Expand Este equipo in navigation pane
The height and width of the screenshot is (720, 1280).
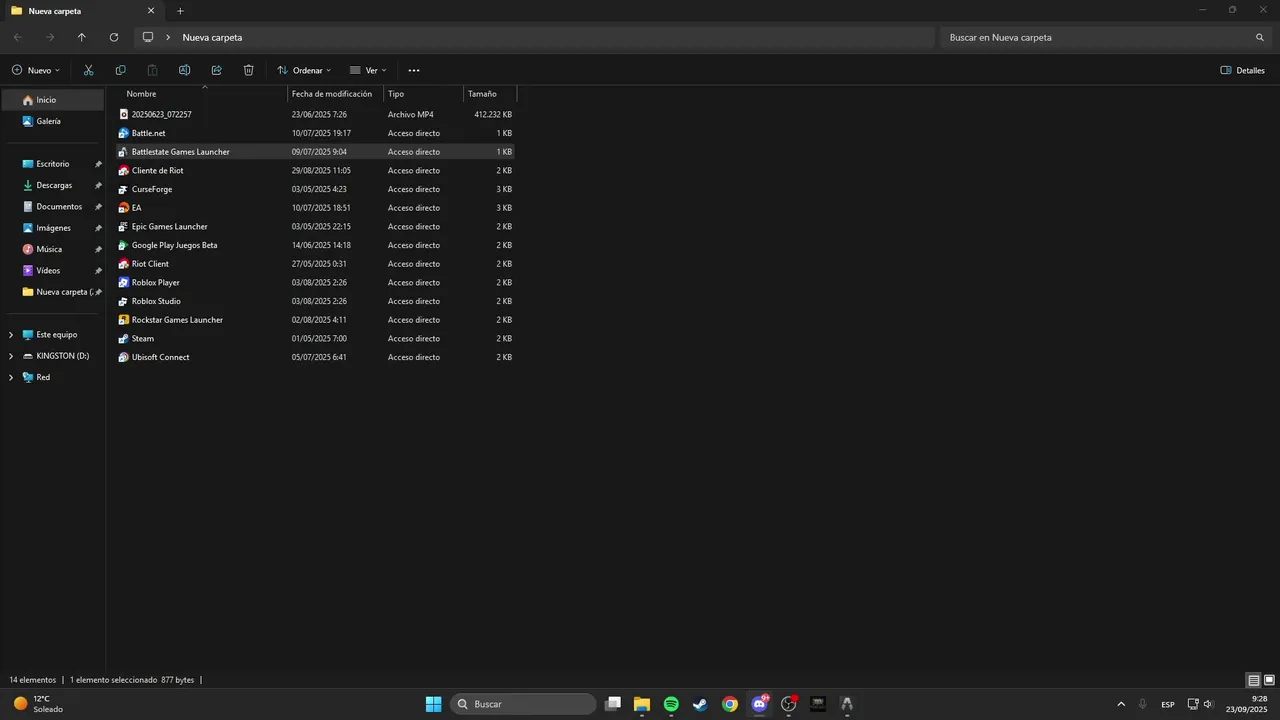(x=11, y=335)
